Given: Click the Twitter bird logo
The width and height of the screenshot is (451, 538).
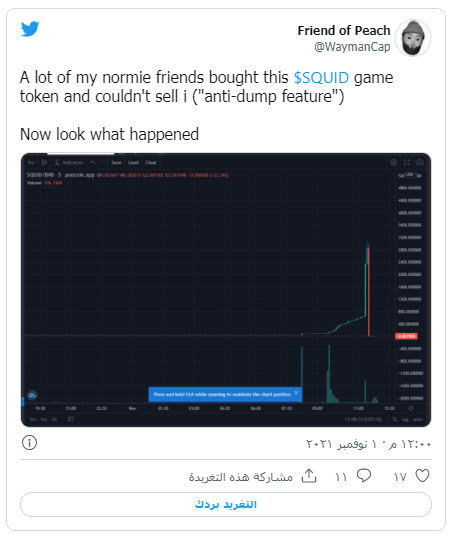Looking at the screenshot, I should click(30, 29).
